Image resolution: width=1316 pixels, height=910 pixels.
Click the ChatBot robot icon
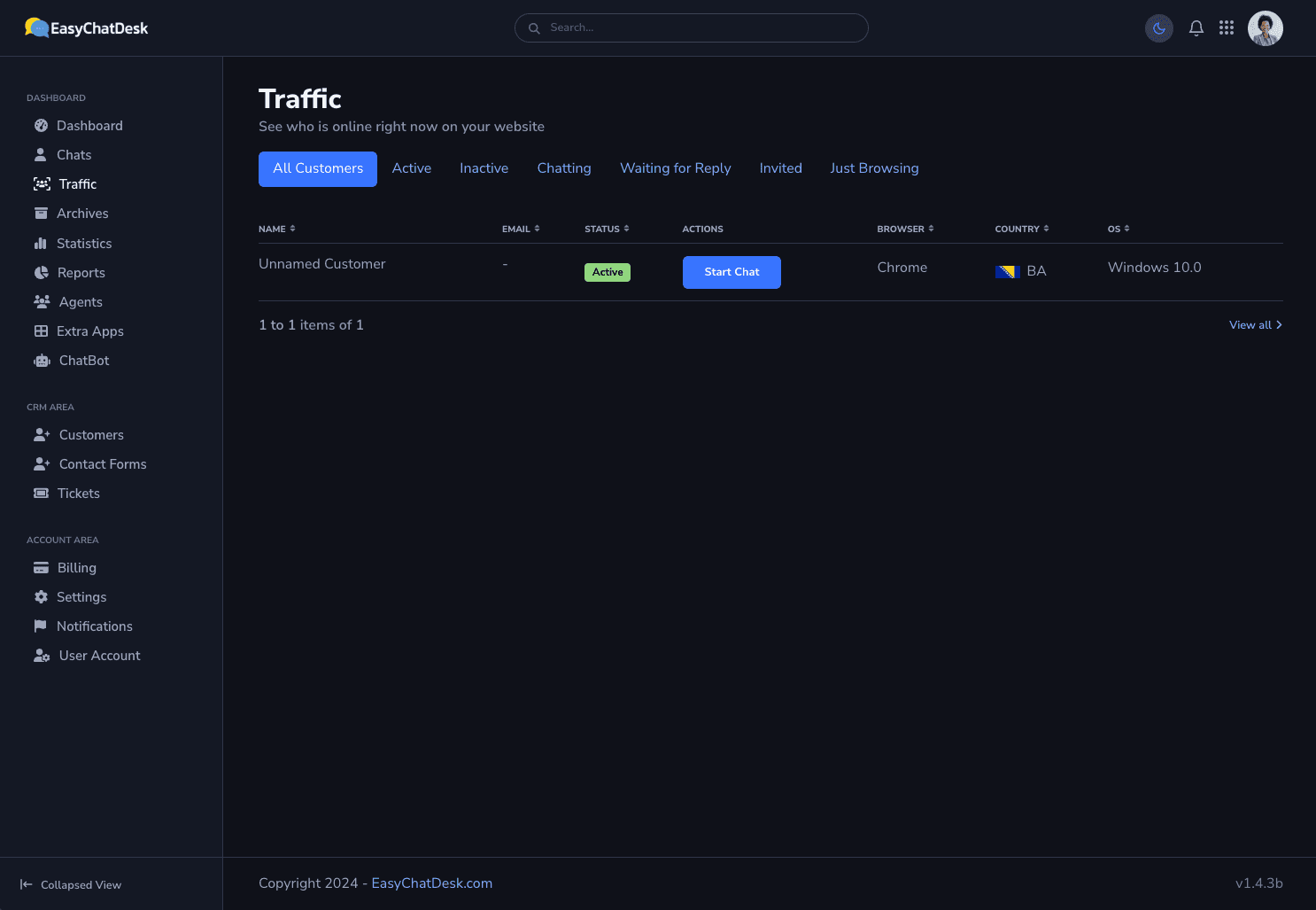[42, 361]
